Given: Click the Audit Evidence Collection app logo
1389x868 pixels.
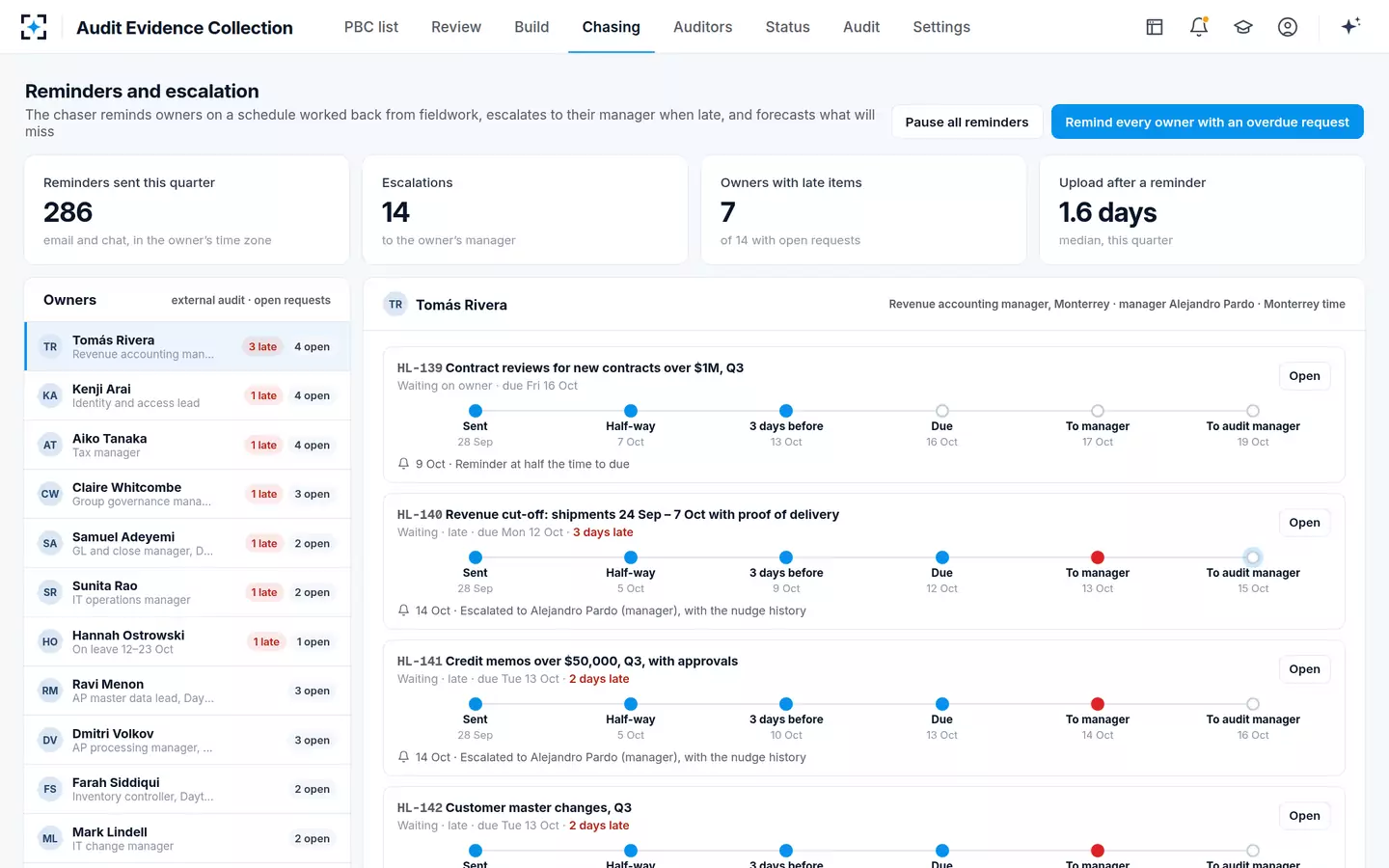Looking at the screenshot, I should pos(34,27).
